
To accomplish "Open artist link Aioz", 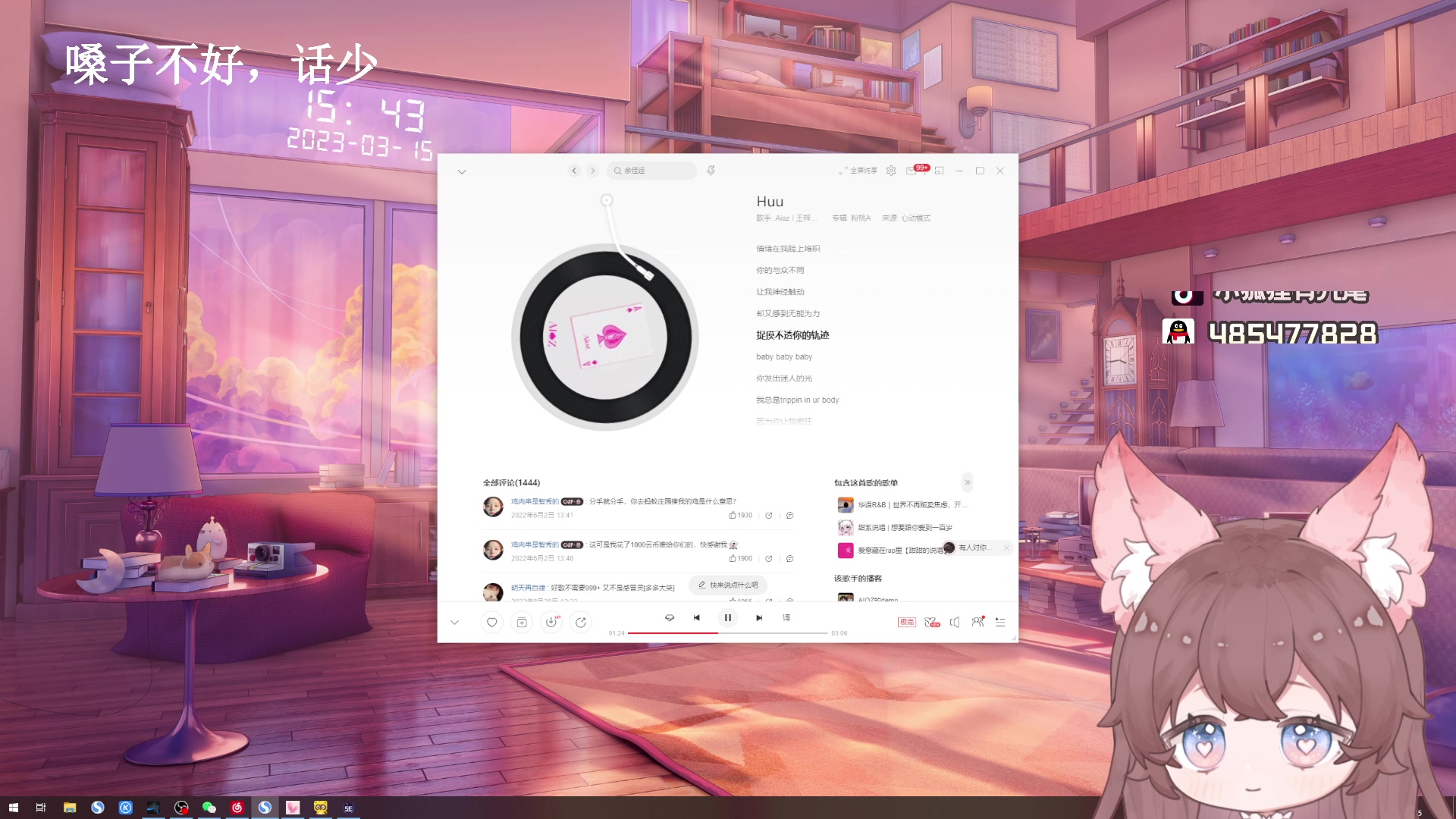I will click(x=782, y=218).
